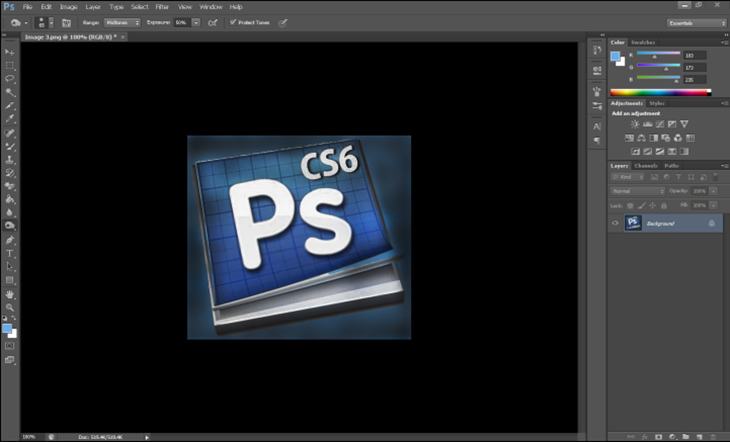
Task: Click the color spectrum ramp
Action: pyautogui.click(x=661, y=92)
